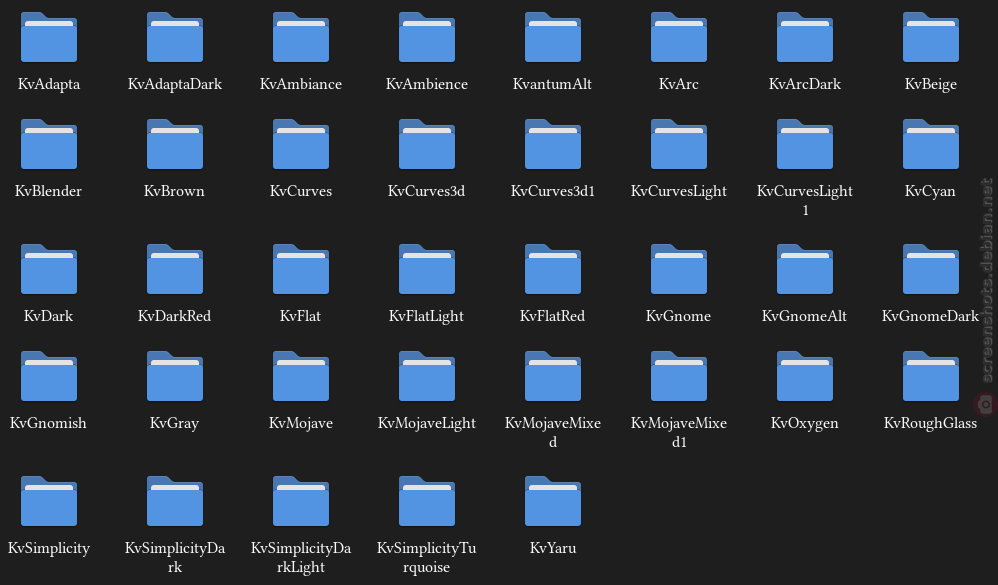
Task: Select the KvRoughGlass folder icon
Action: 931,376
